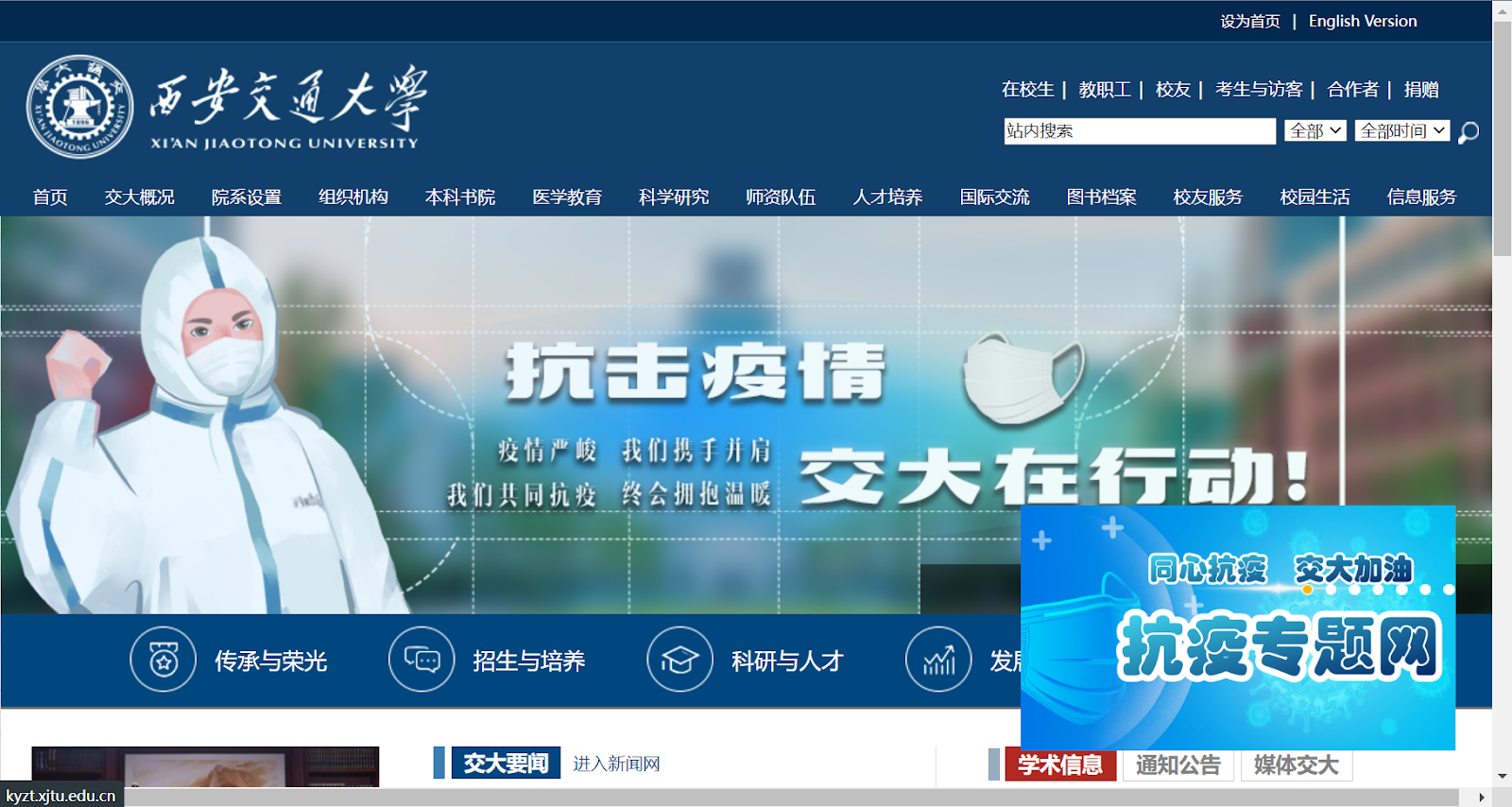Open the 考生与访客 audience link
The width and height of the screenshot is (1512, 807).
1259,89
